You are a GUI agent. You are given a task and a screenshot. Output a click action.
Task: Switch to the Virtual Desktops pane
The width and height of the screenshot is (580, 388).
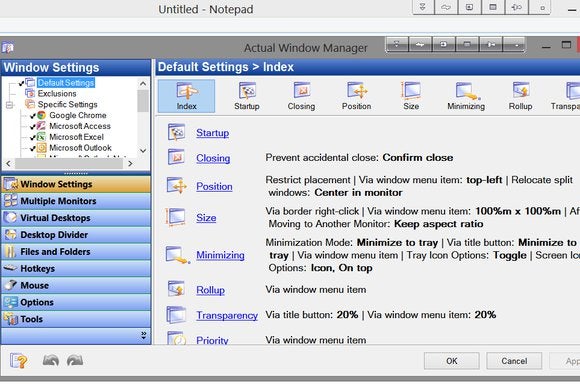76,218
